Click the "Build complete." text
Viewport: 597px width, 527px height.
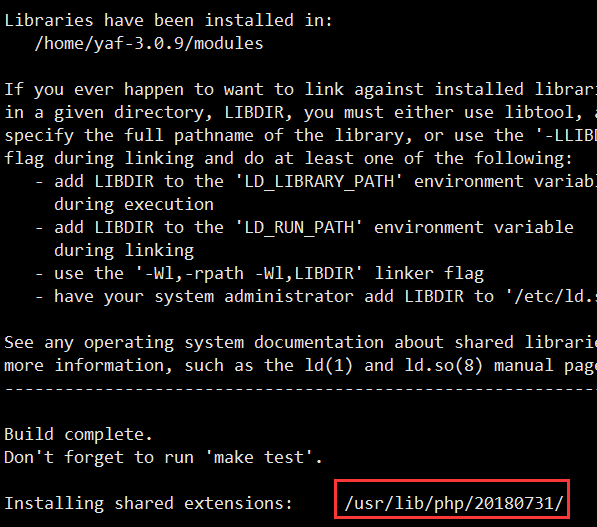(78, 435)
